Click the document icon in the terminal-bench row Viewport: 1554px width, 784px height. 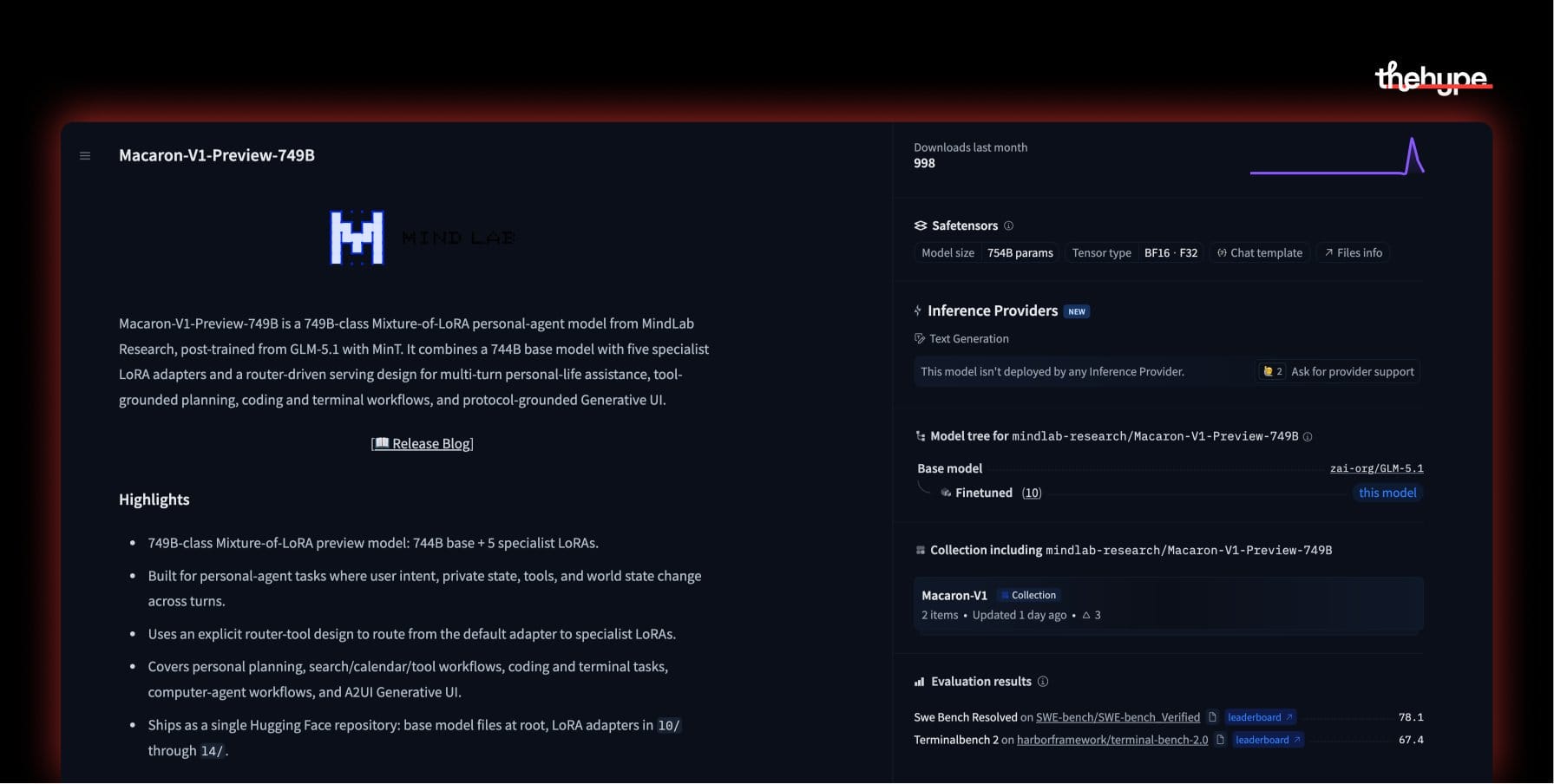pyautogui.click(x=1221, y=740)
